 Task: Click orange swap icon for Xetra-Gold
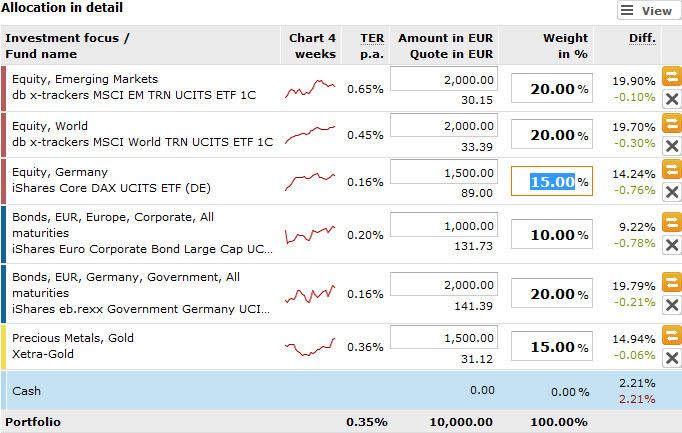672,335
